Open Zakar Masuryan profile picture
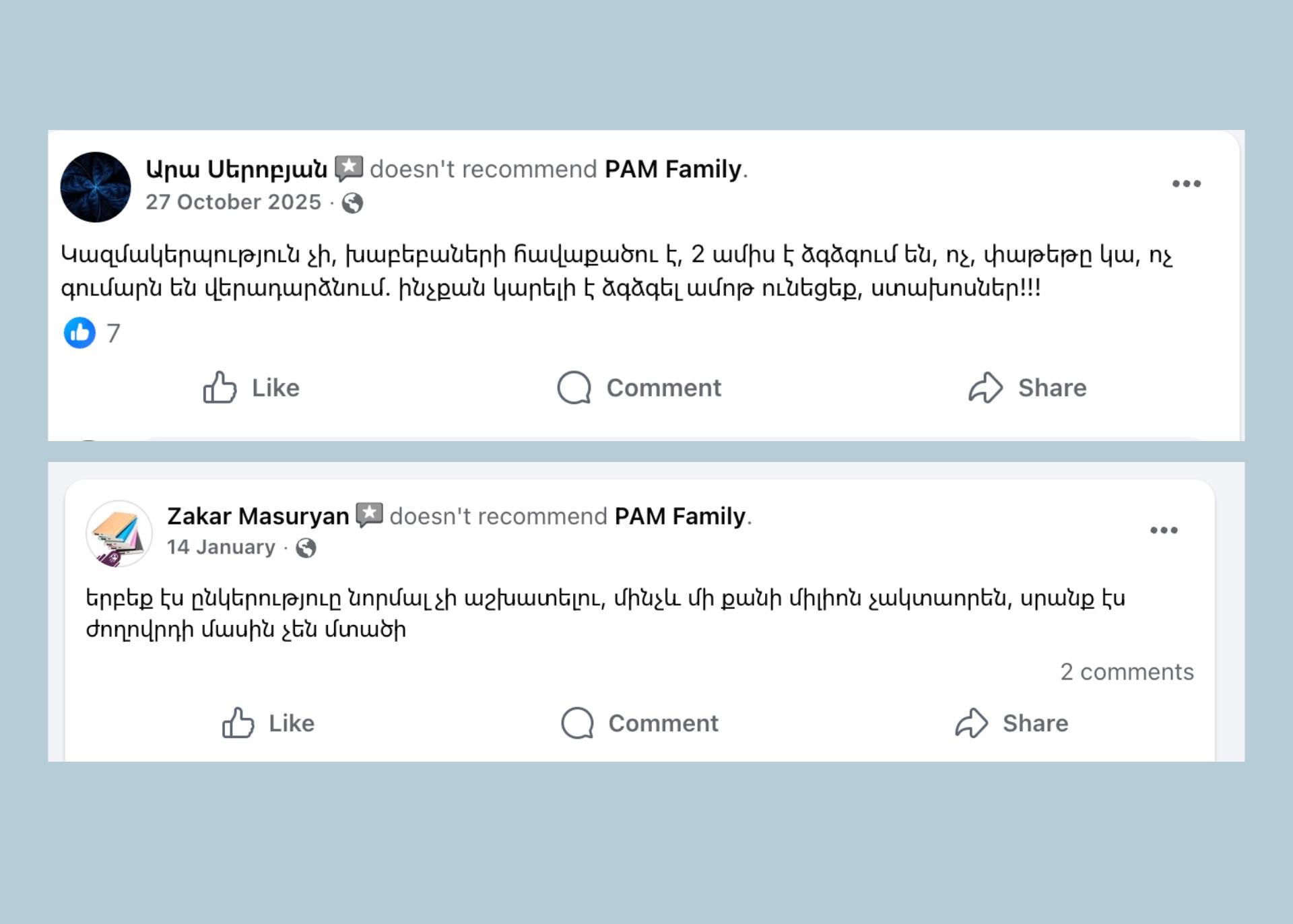Screen dimensions: 1293x924 click(x=119, y=533)
